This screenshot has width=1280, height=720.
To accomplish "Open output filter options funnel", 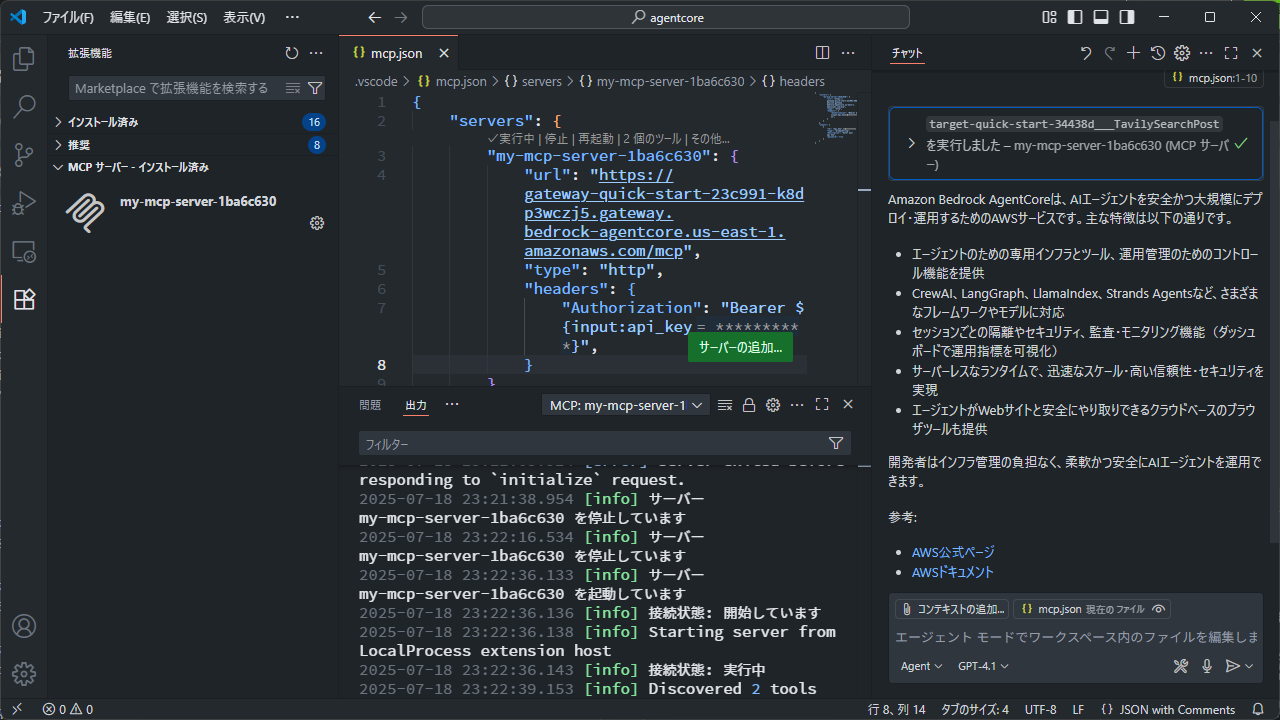I will (836, 443).
